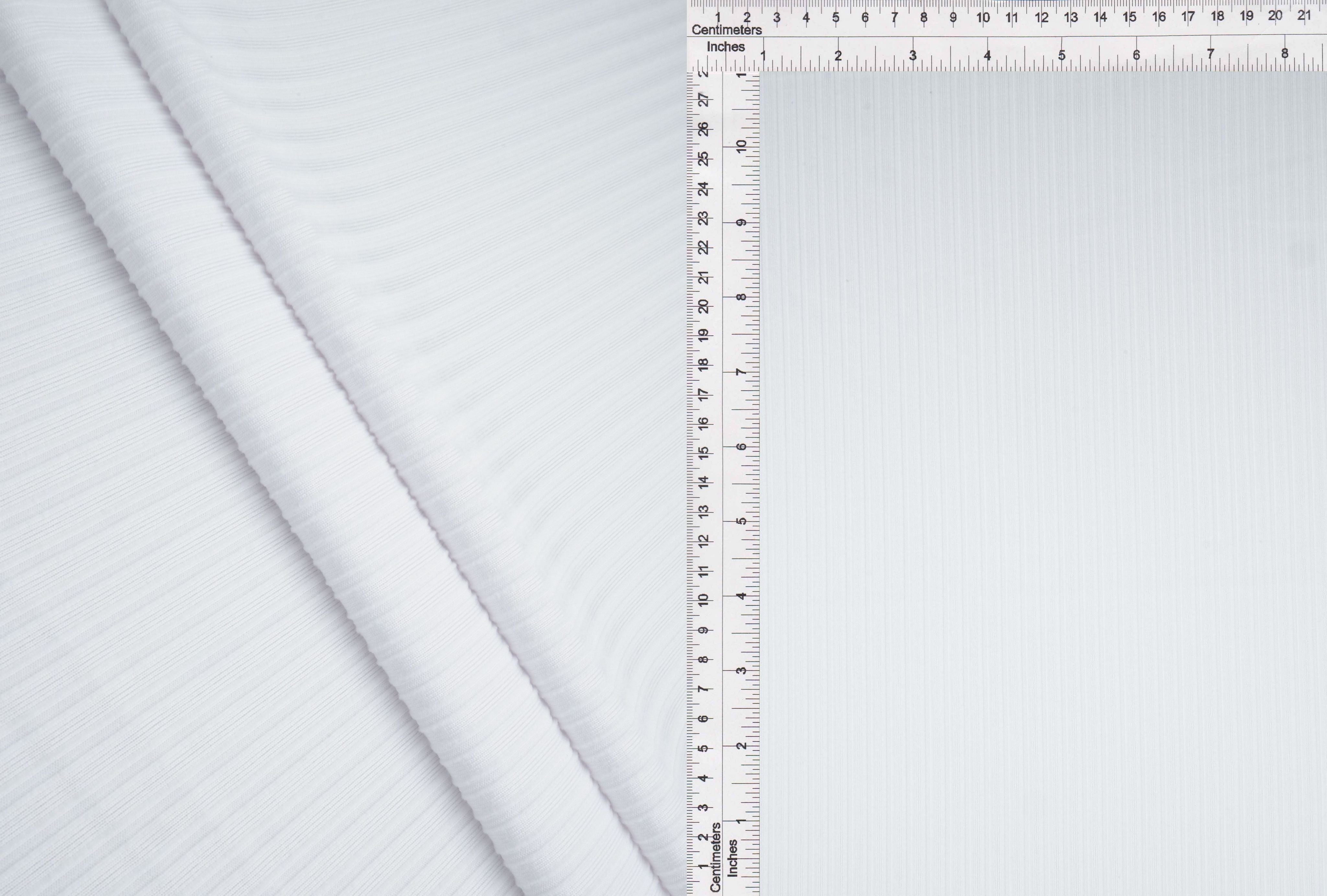Screen dimensions: 1327x896
Task: Click the 21 mark on the horizontal centimeter ruler
Action: (x=1304, y=16)
